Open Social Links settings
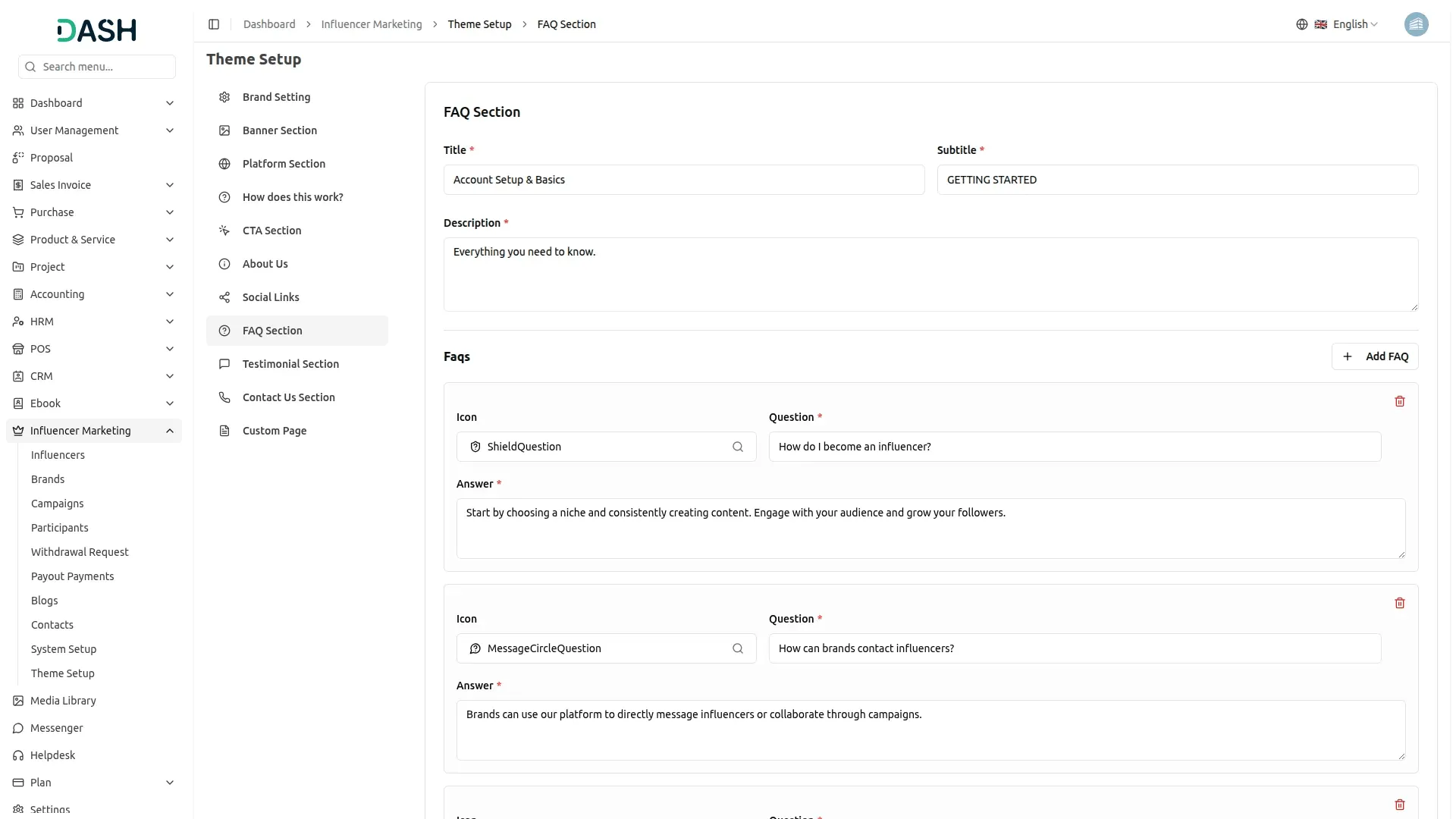 click(x=271, y=297)
